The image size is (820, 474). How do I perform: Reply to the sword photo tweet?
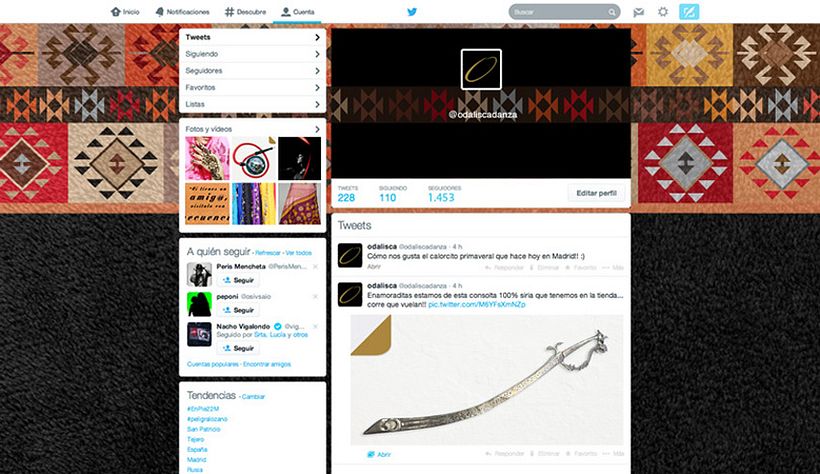pos(504,454)
